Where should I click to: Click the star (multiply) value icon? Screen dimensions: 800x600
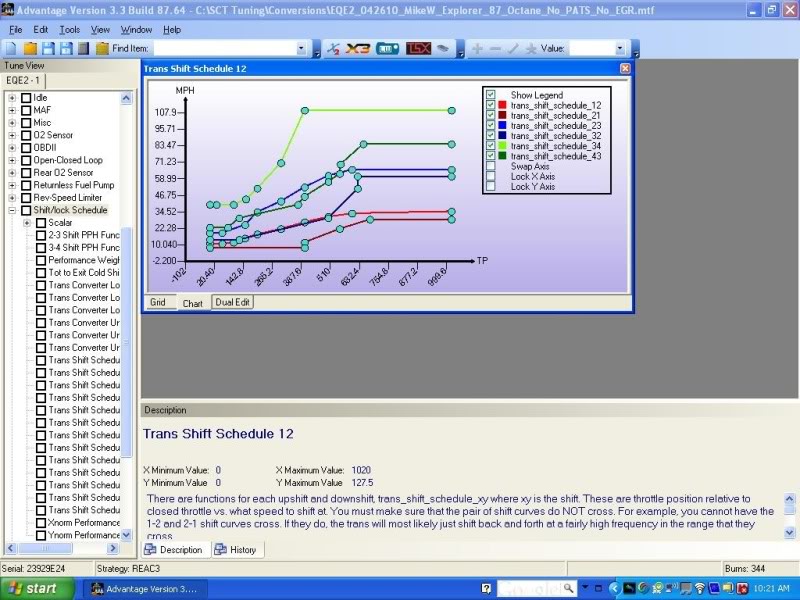[531, 48]
